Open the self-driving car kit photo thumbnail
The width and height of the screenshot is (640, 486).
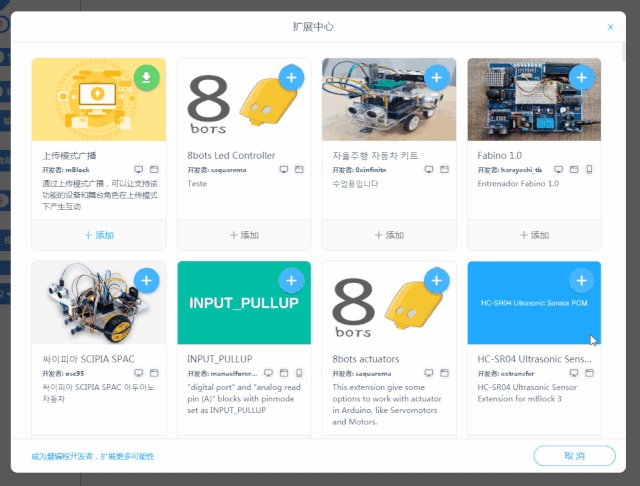click(x=389, y=100)
